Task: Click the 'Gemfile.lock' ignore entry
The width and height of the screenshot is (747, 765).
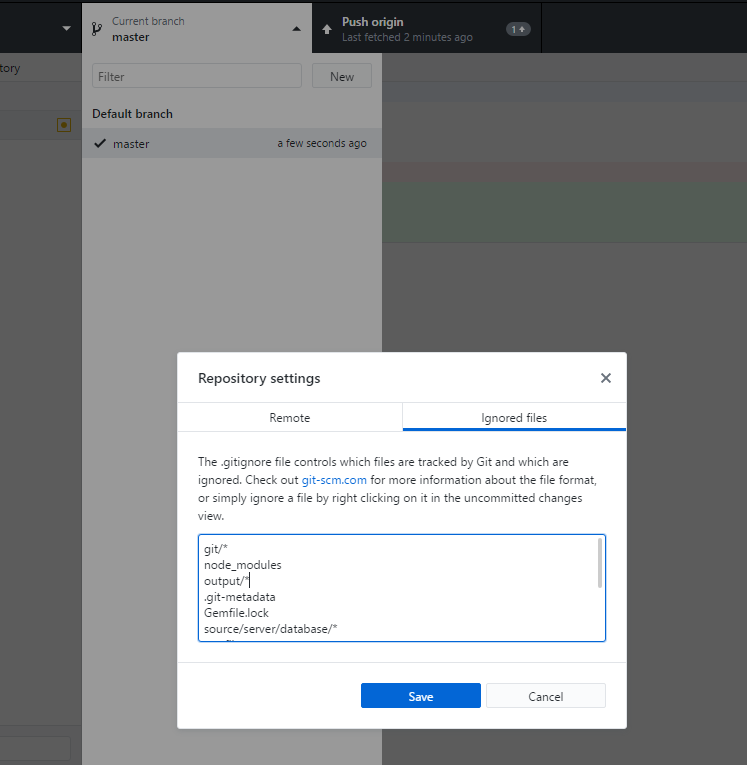Action: point(236,613)
